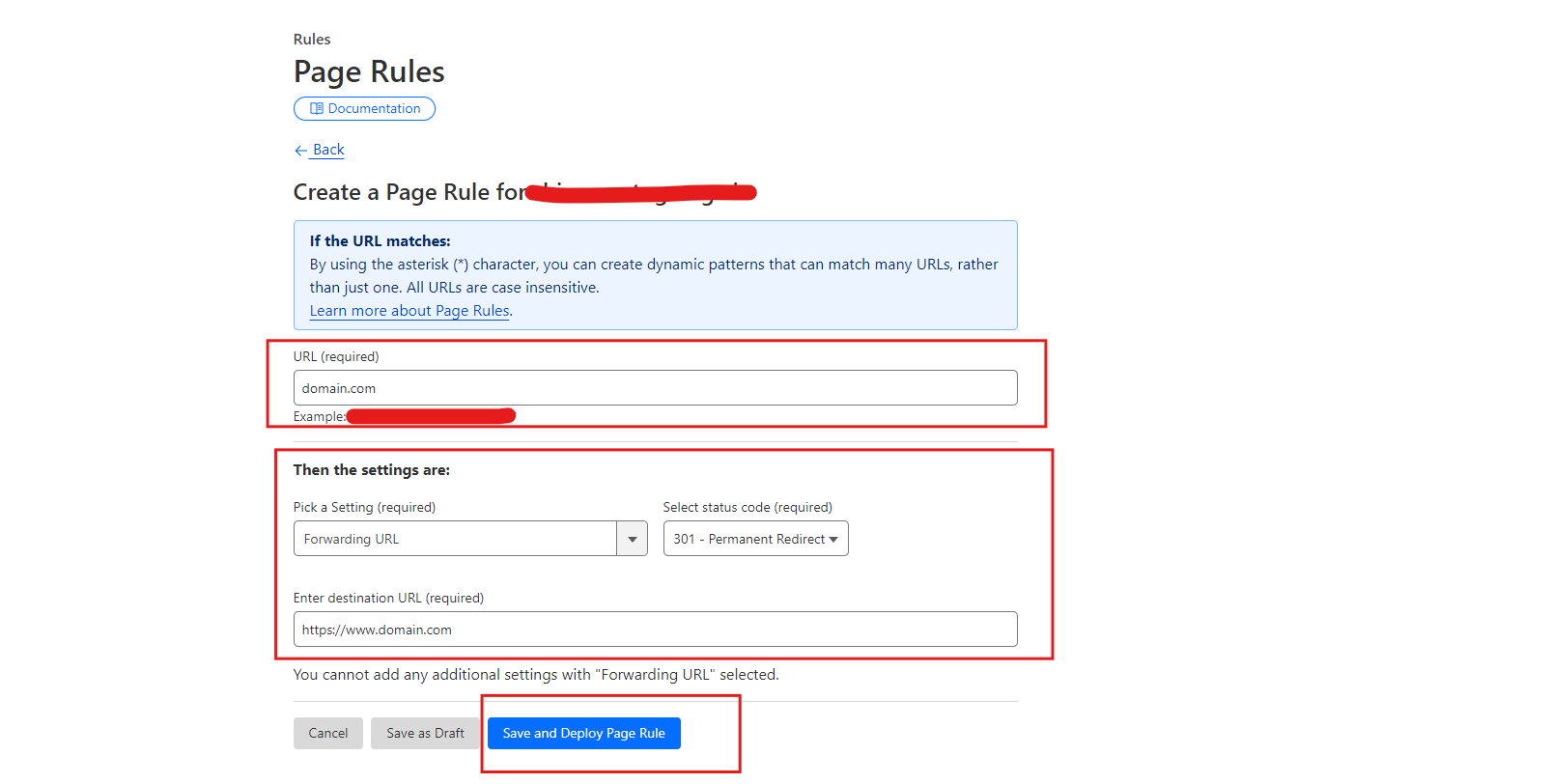
Task: Click the URL (required) label
Action: click(x=336, y=357)
